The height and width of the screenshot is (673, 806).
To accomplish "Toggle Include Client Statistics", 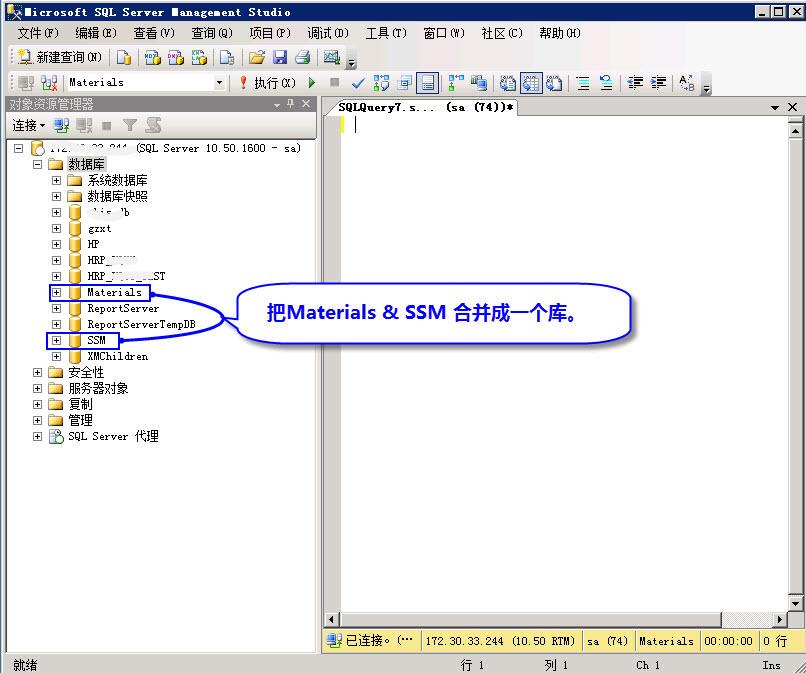I will tap(479, 83).
